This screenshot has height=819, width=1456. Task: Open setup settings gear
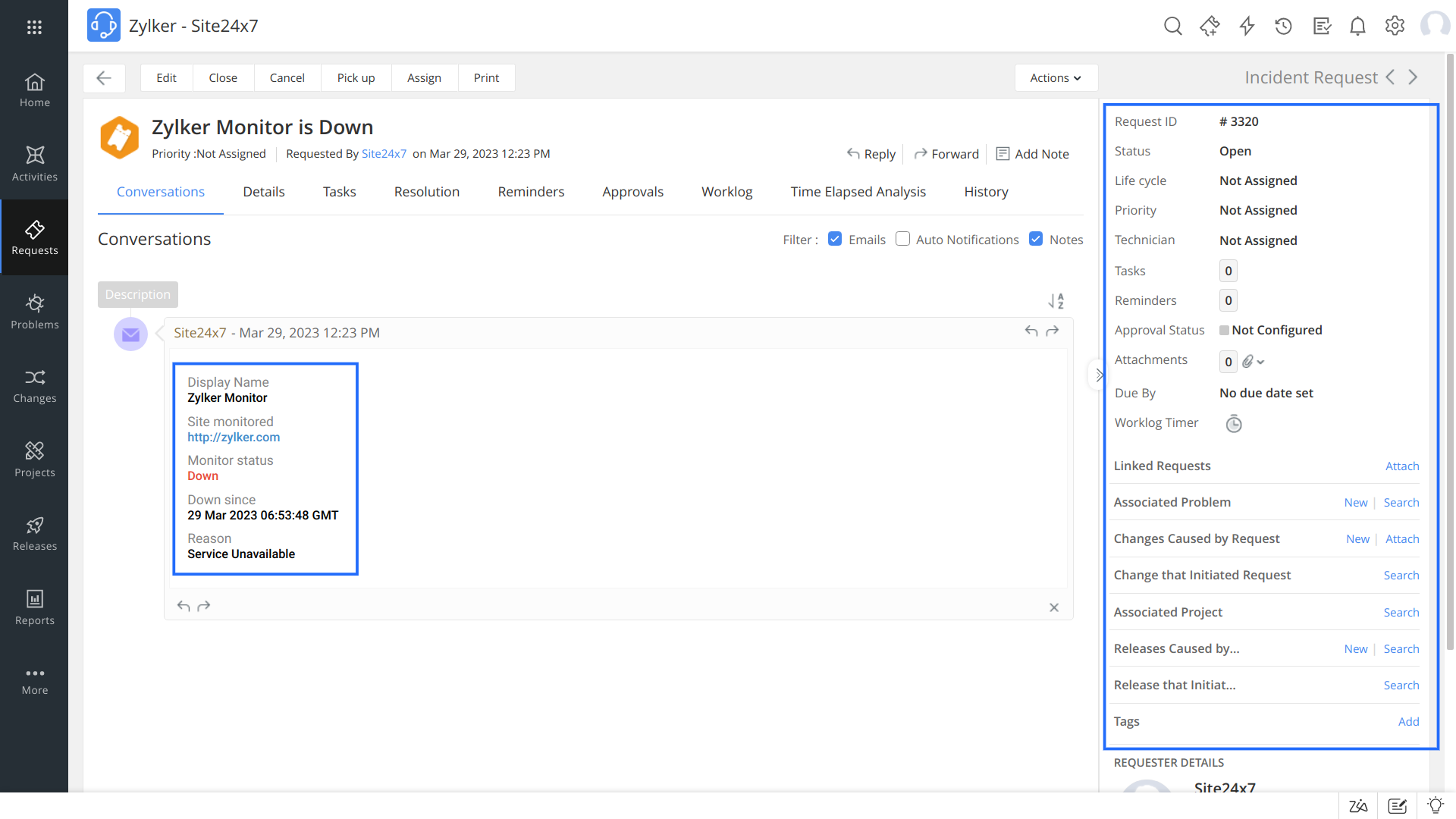point(1395,25)
